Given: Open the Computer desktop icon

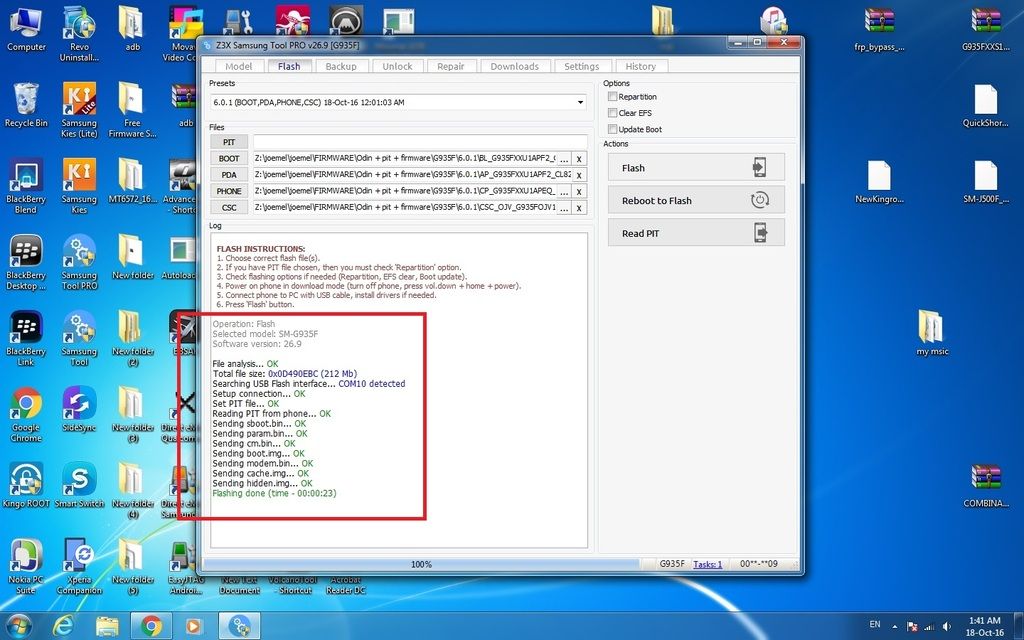Looking at the screenshot, I should pos(26,29).
